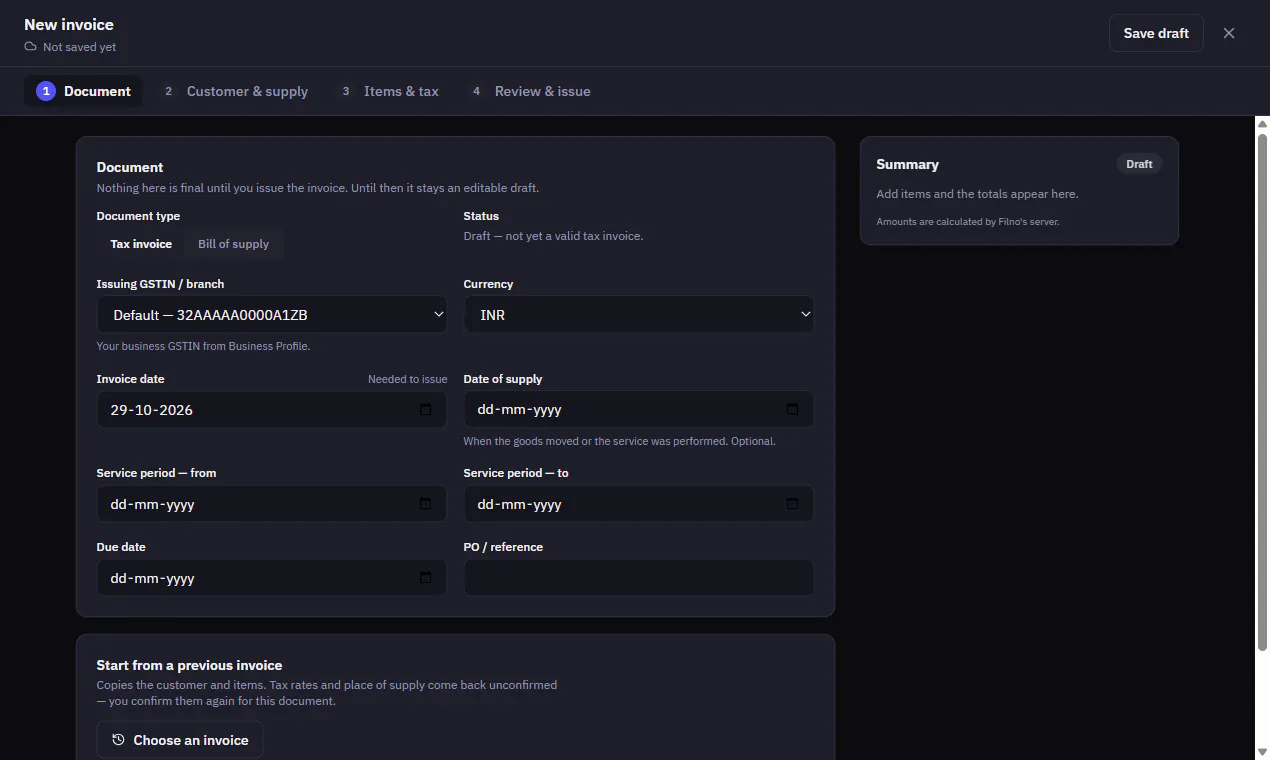The width and height of the screenshot is (1270, 760).
Task: Click 'Your business GSTIN from Business Profile.' text
Action: coord(203,346)
